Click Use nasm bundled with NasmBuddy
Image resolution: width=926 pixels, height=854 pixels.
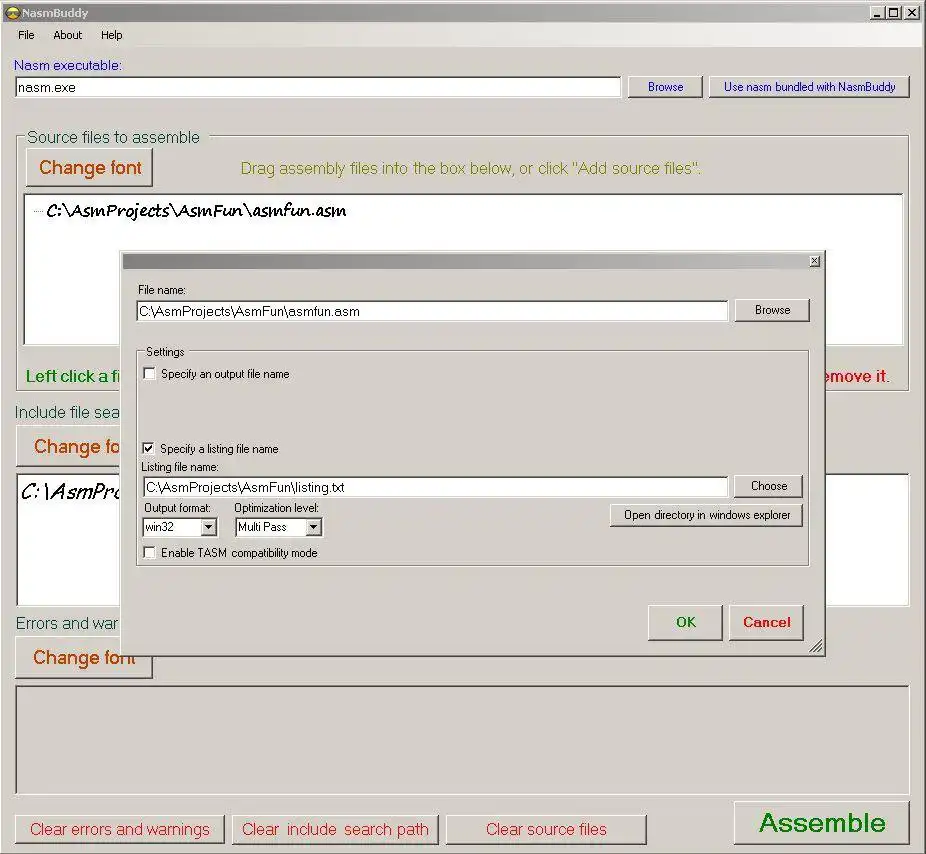[x=809, y=87]
